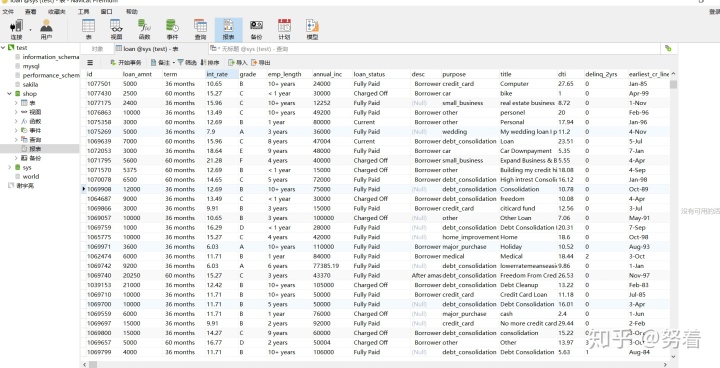
Task: Open the 查看 menu
Action: (30, 11)
